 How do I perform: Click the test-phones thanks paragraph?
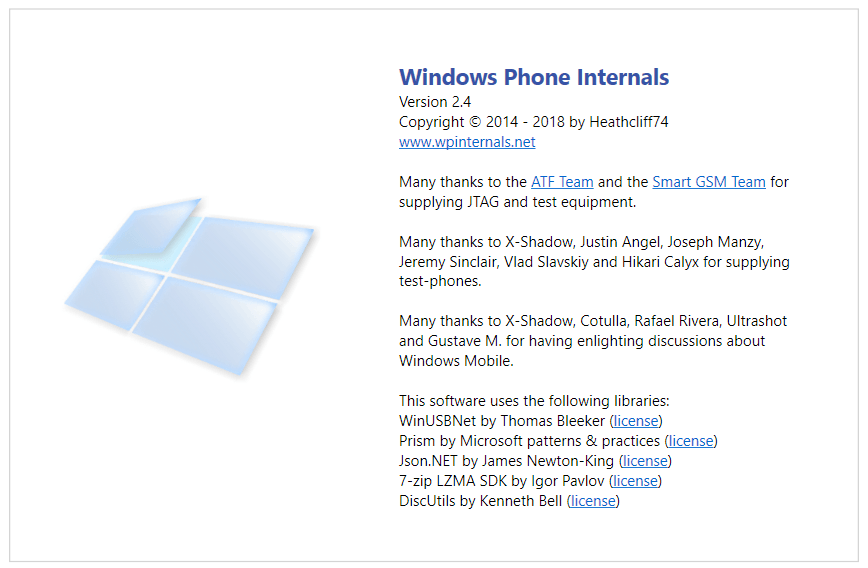[x=594, y=261]
